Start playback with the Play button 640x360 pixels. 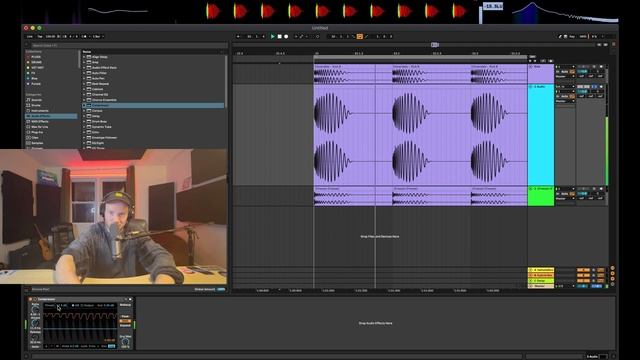273,36
